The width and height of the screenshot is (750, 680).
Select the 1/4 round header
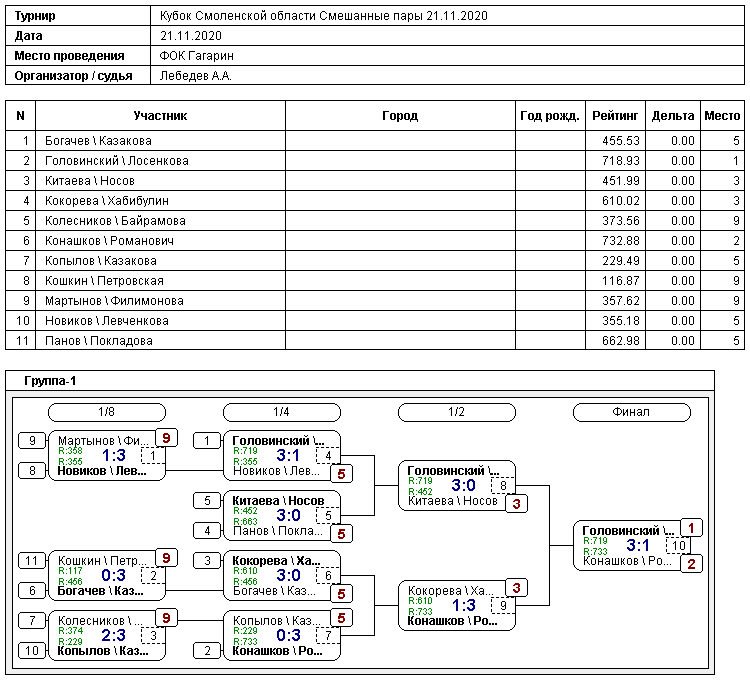coord(282,412)
